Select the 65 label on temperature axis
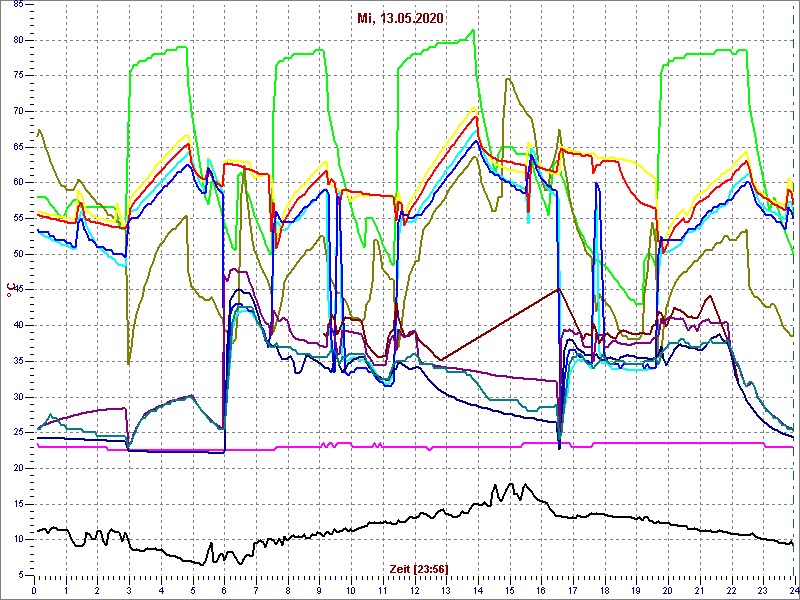This screenshot has height=600, width=800. click(x=17, y=147)
